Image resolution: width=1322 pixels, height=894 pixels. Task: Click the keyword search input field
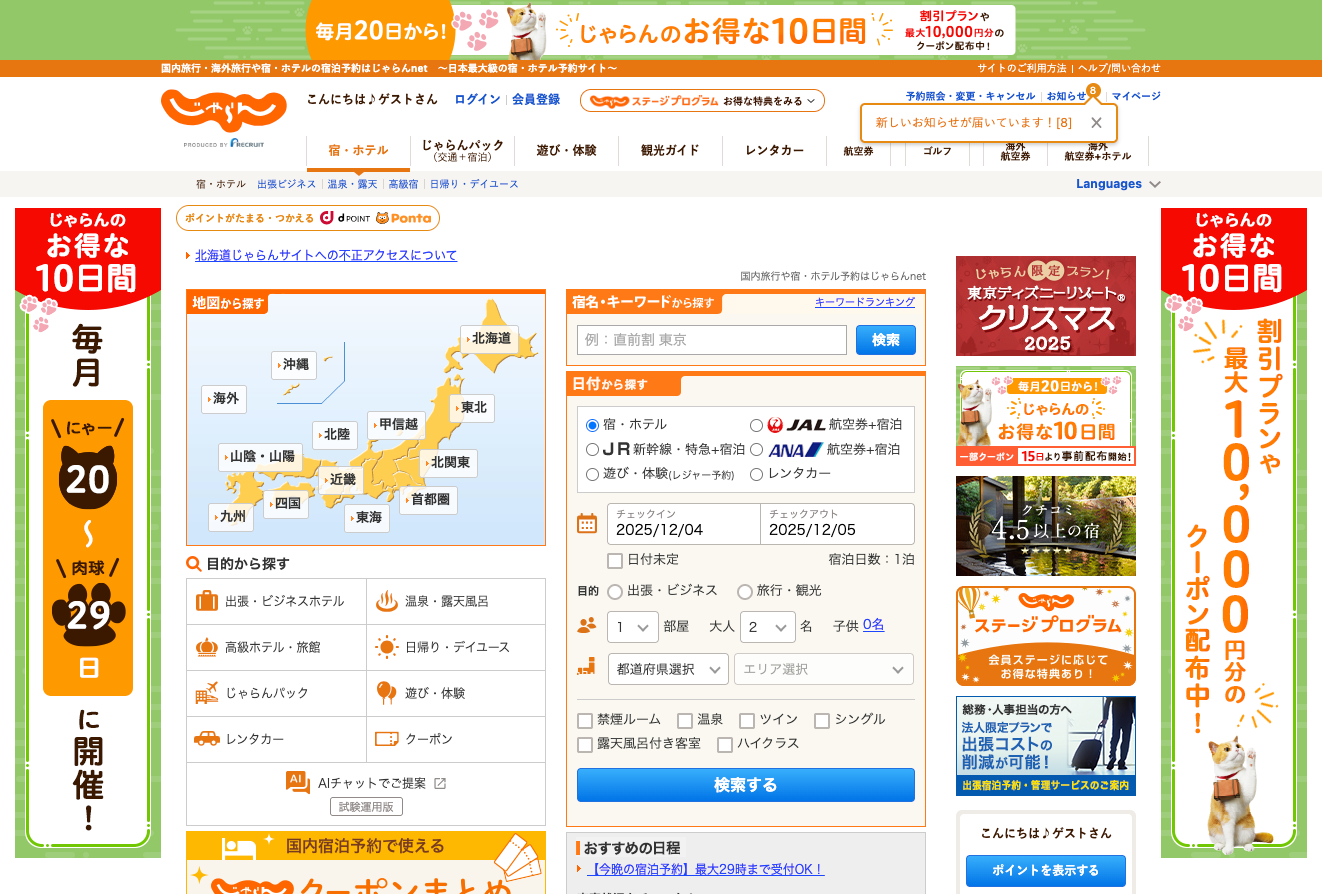click(x=710, y=340)
